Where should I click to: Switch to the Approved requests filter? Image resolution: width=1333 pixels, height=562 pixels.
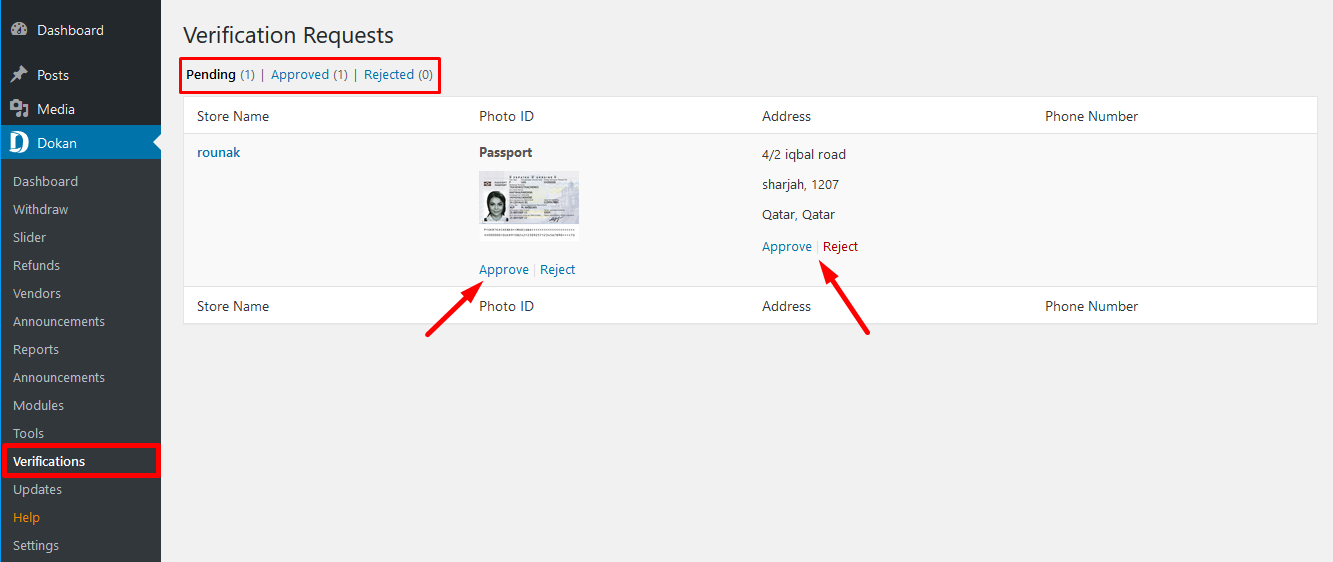[x=300, y=75]
